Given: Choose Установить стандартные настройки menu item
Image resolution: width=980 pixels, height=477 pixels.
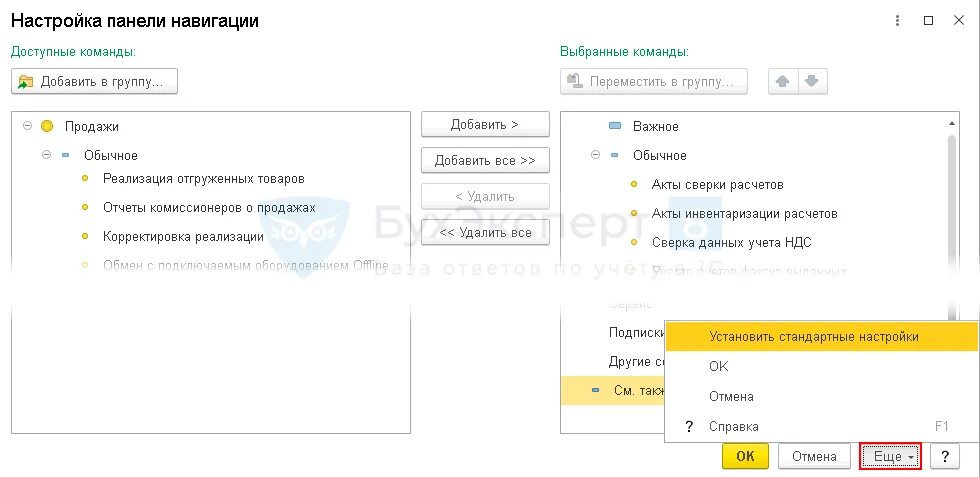Looking at the screenshot, I should pos(813,337).
